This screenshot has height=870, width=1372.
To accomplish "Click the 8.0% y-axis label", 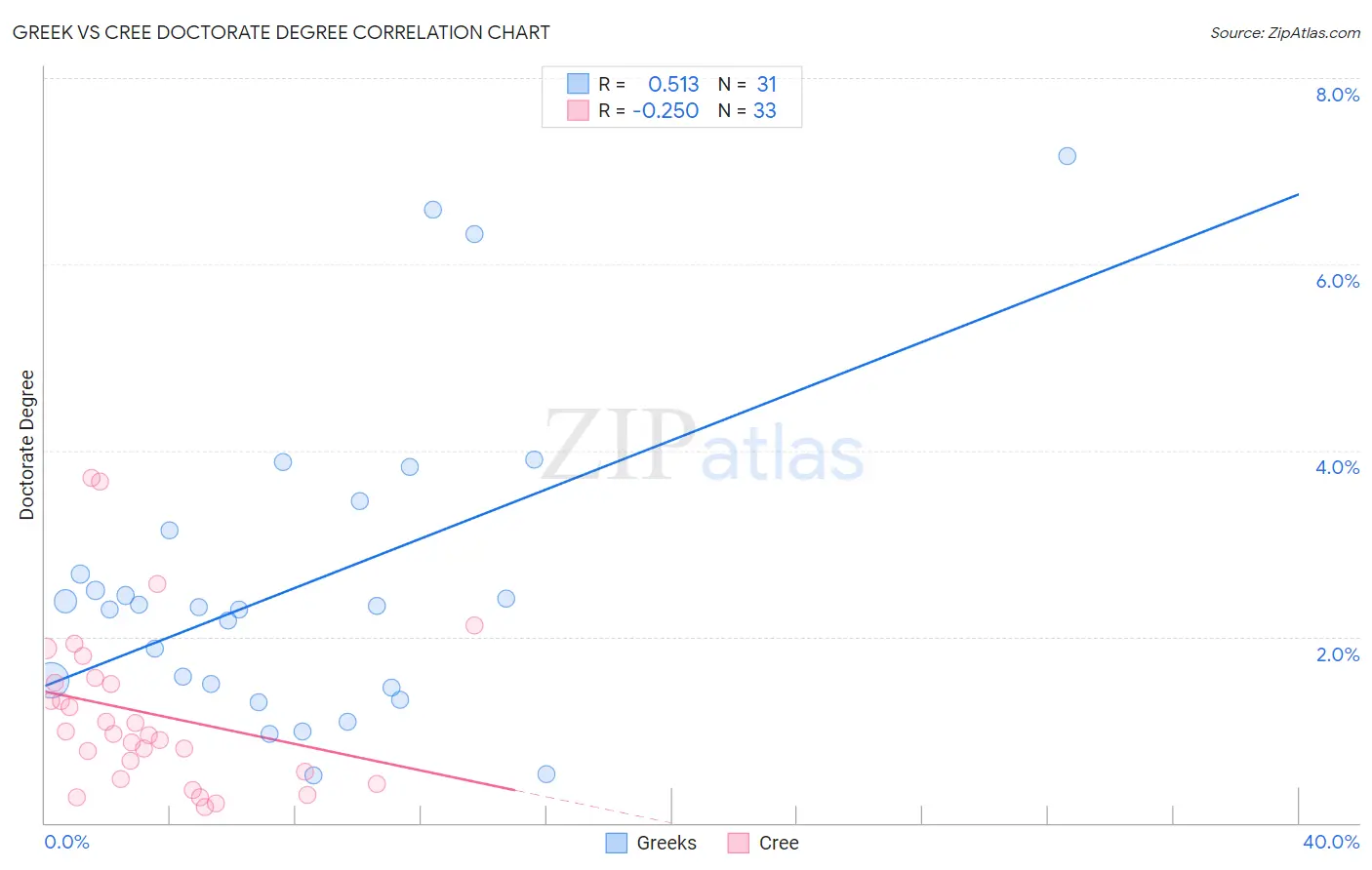I will click(x=1337, y=95).
